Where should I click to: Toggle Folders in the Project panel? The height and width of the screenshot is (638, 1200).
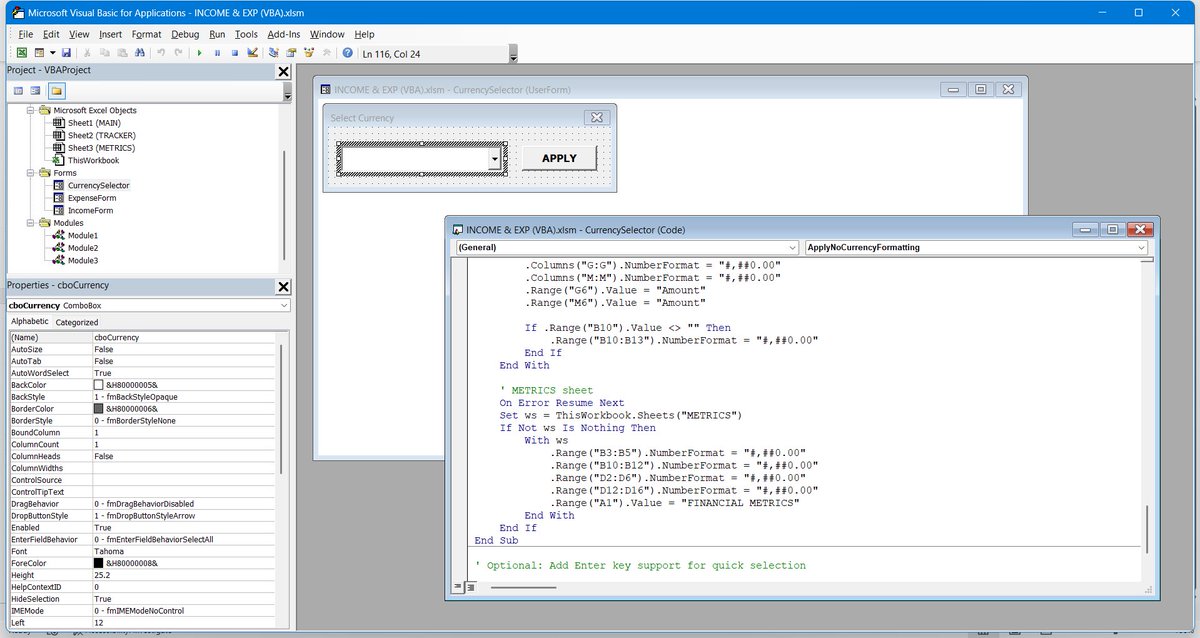coord(57,91)
